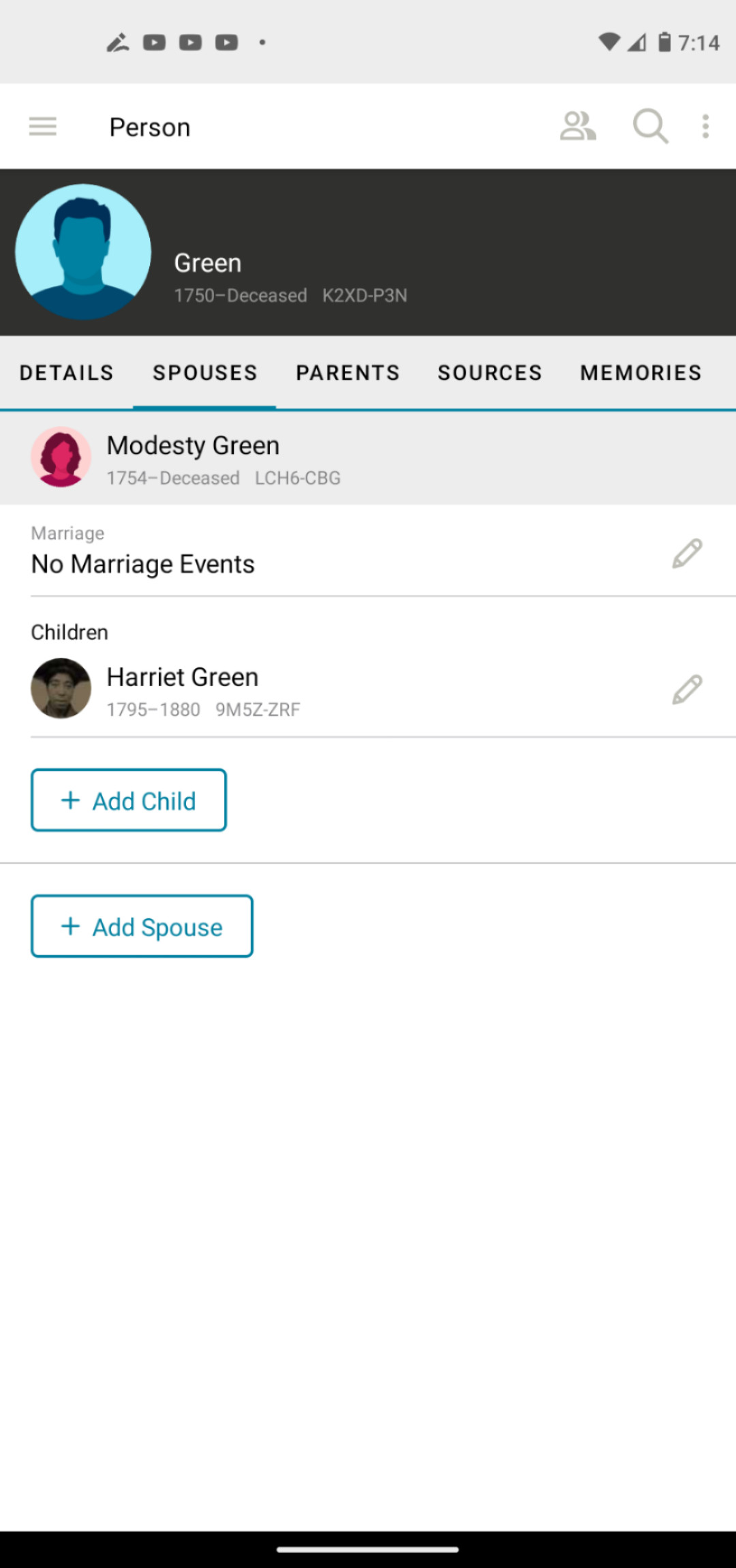This screenshot has width=736, height=1568.
Task: Select the Spouses tab
Action: point(205,373)
